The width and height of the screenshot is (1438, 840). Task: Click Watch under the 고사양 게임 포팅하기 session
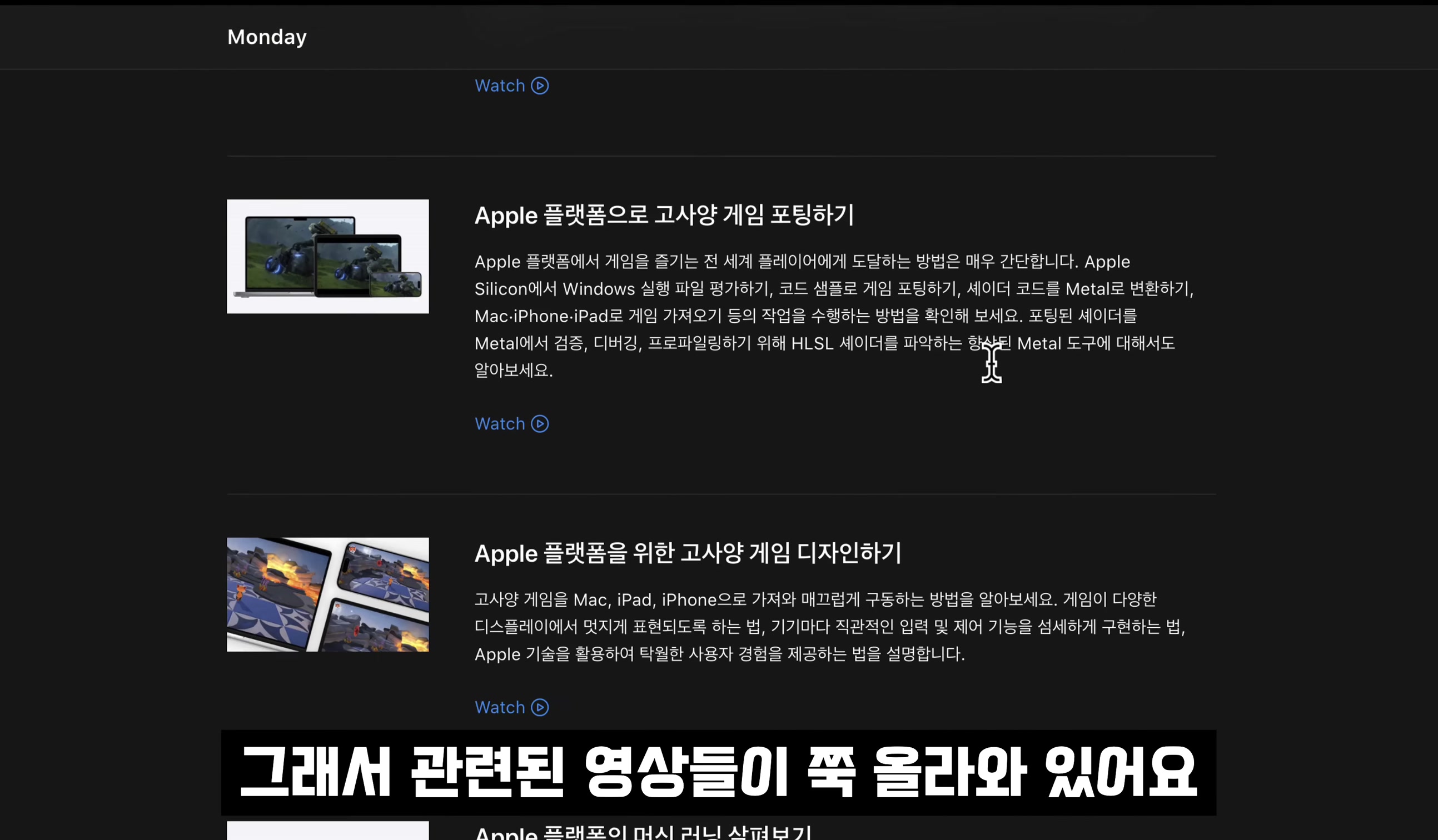click(x=511, y=424)
